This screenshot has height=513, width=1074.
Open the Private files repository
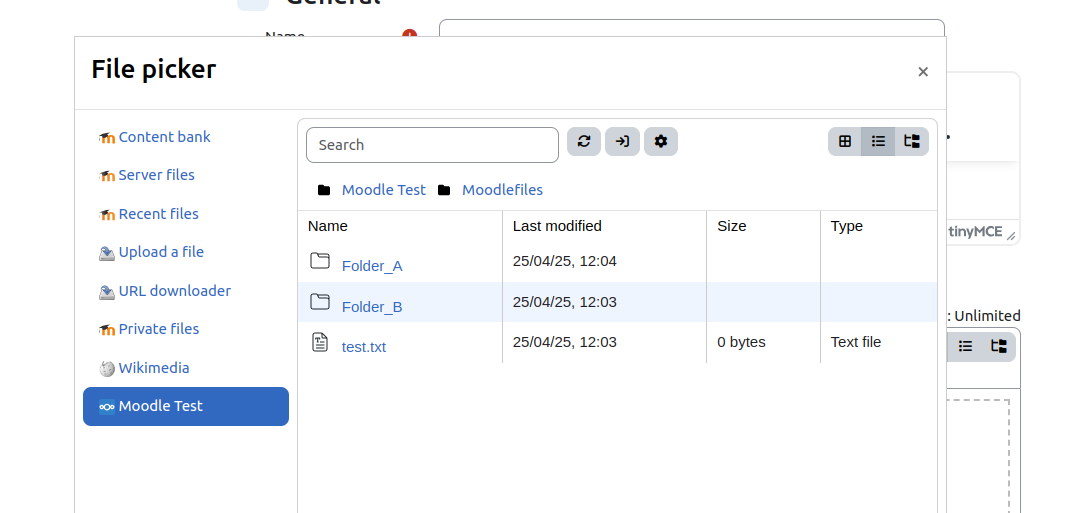coord(159,329)
